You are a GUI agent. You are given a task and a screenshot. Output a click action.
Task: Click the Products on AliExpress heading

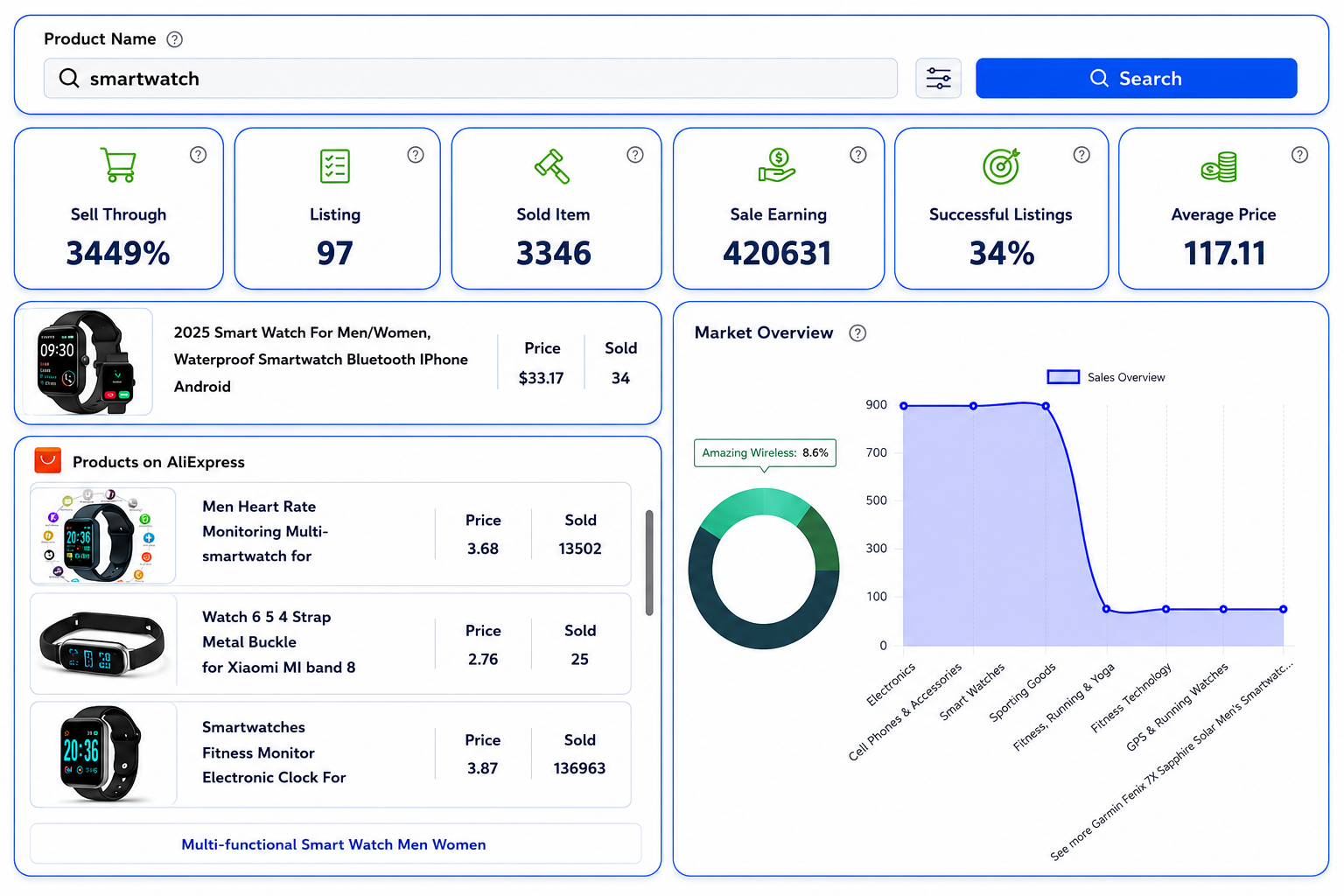[158, 462]
